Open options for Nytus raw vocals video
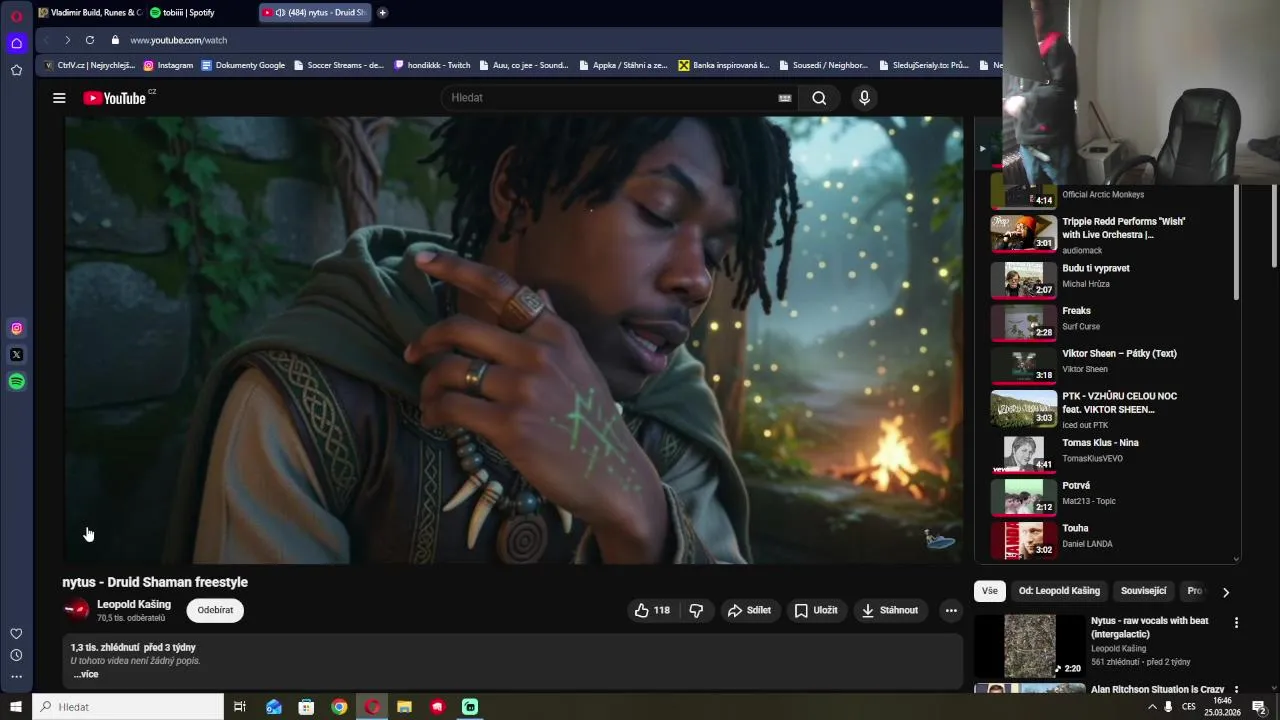This screenshot has width=1280, height=720. pyautogui.click(x=1236, y=622)
